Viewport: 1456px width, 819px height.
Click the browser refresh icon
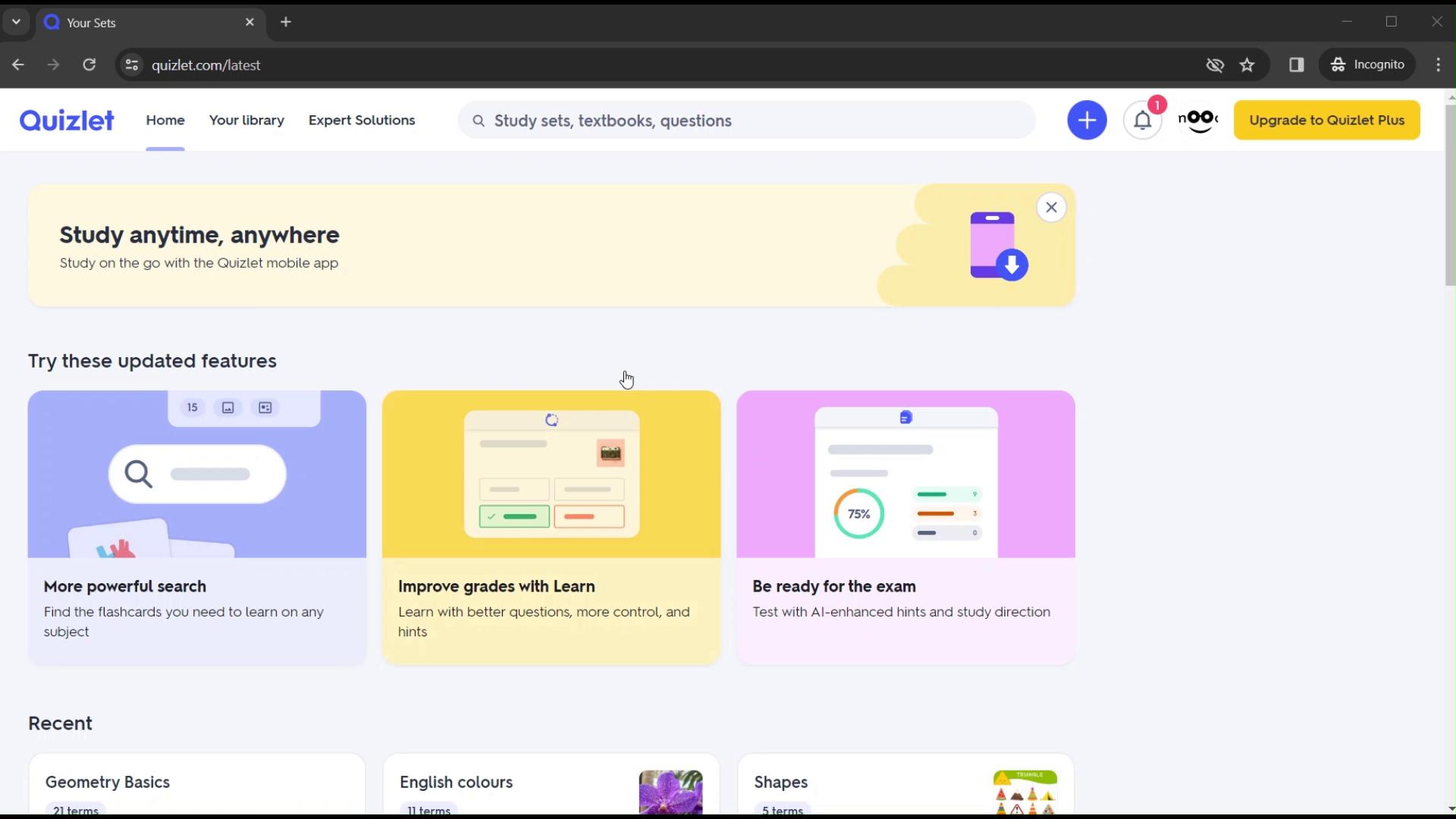pyautogui.click(x=89, y=64)
